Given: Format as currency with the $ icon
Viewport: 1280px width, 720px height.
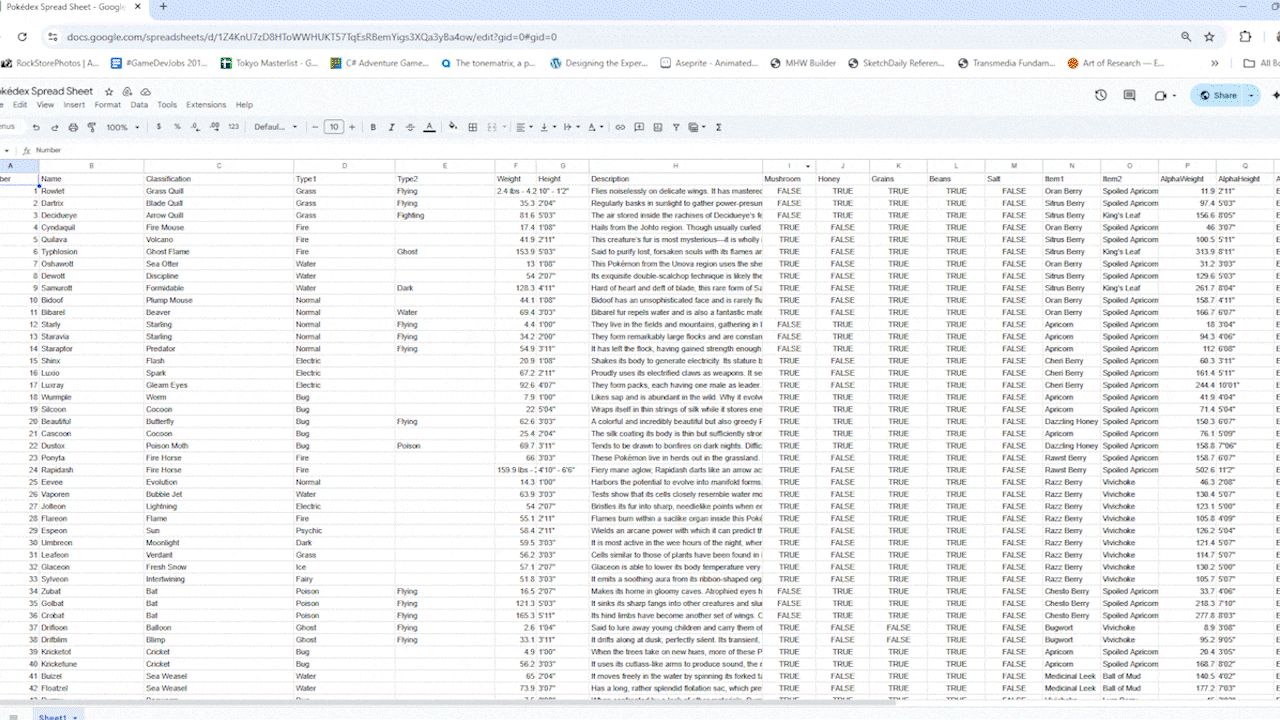Looking at the screenshot, I should (x=158, y=127).
